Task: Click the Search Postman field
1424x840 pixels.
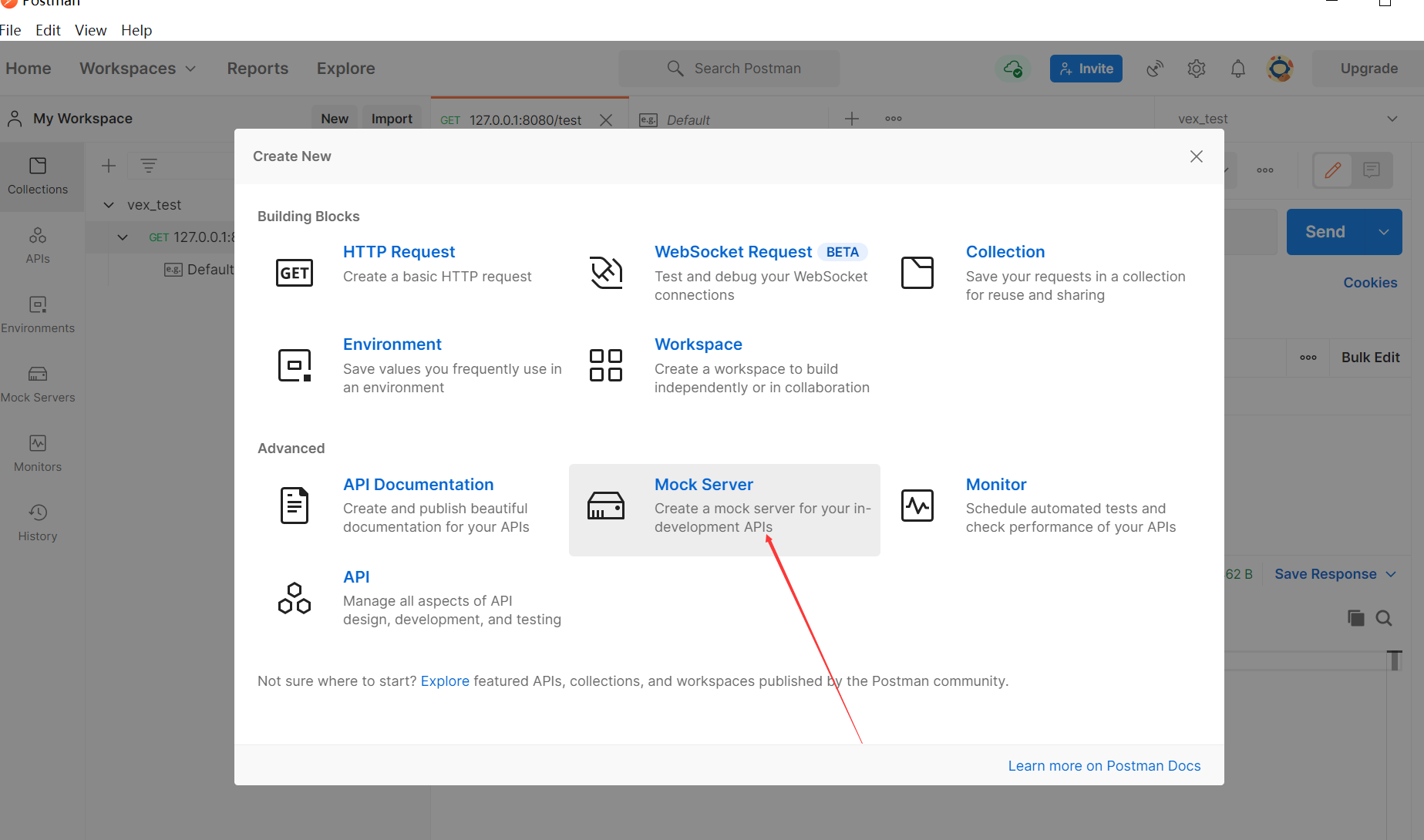Action: 729,69
